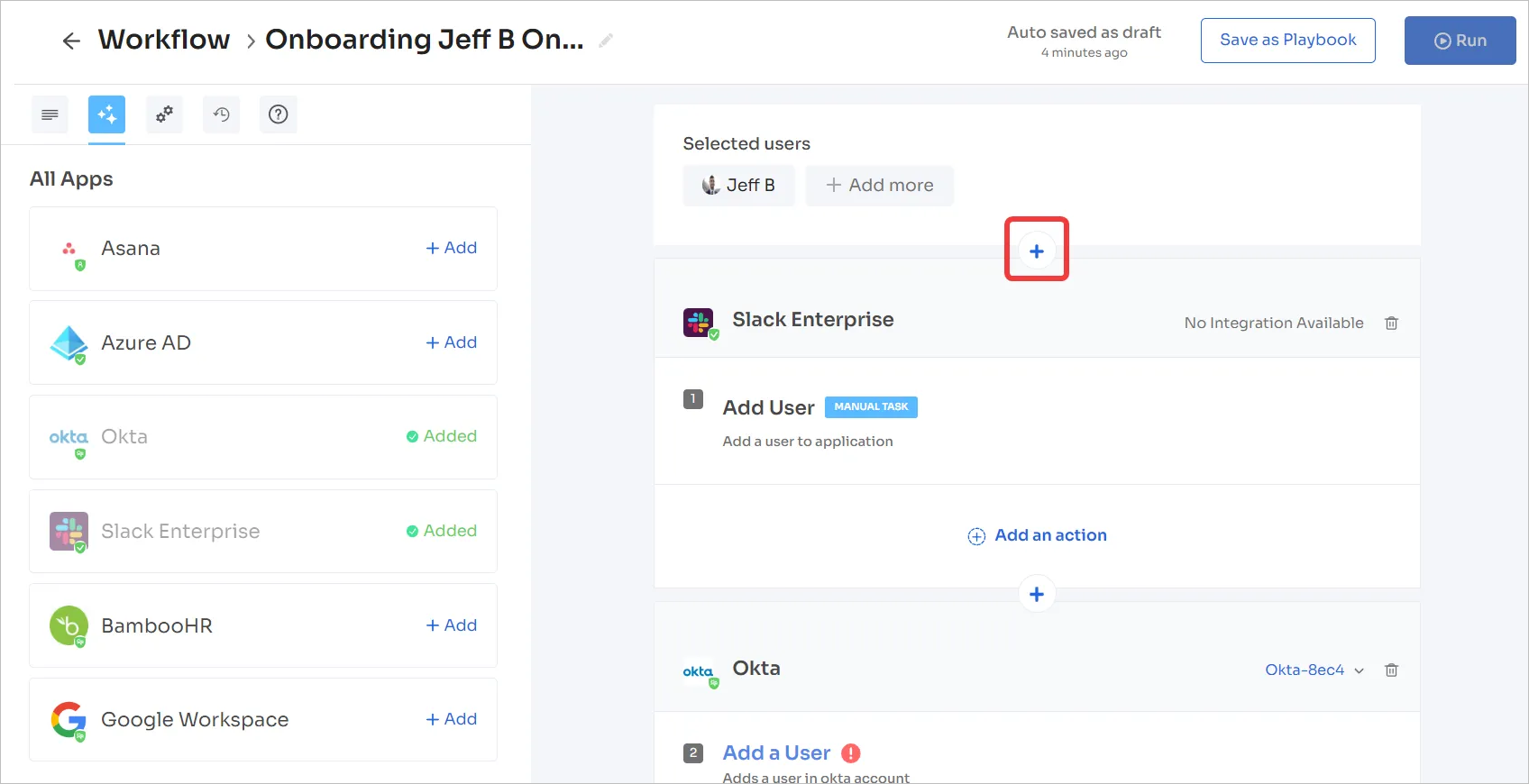Edit workflow name with pencil icon
This screenshot has height=784, width=1529.
click(606, 41)
